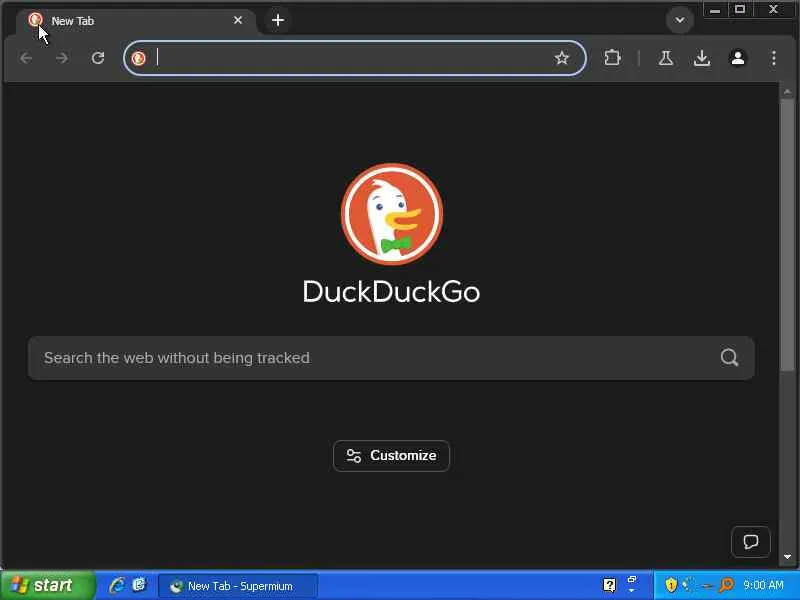This screenshot has width=800, height=600.
Task: Click the help question-mark taskbar icon
Action: (609, 585)
